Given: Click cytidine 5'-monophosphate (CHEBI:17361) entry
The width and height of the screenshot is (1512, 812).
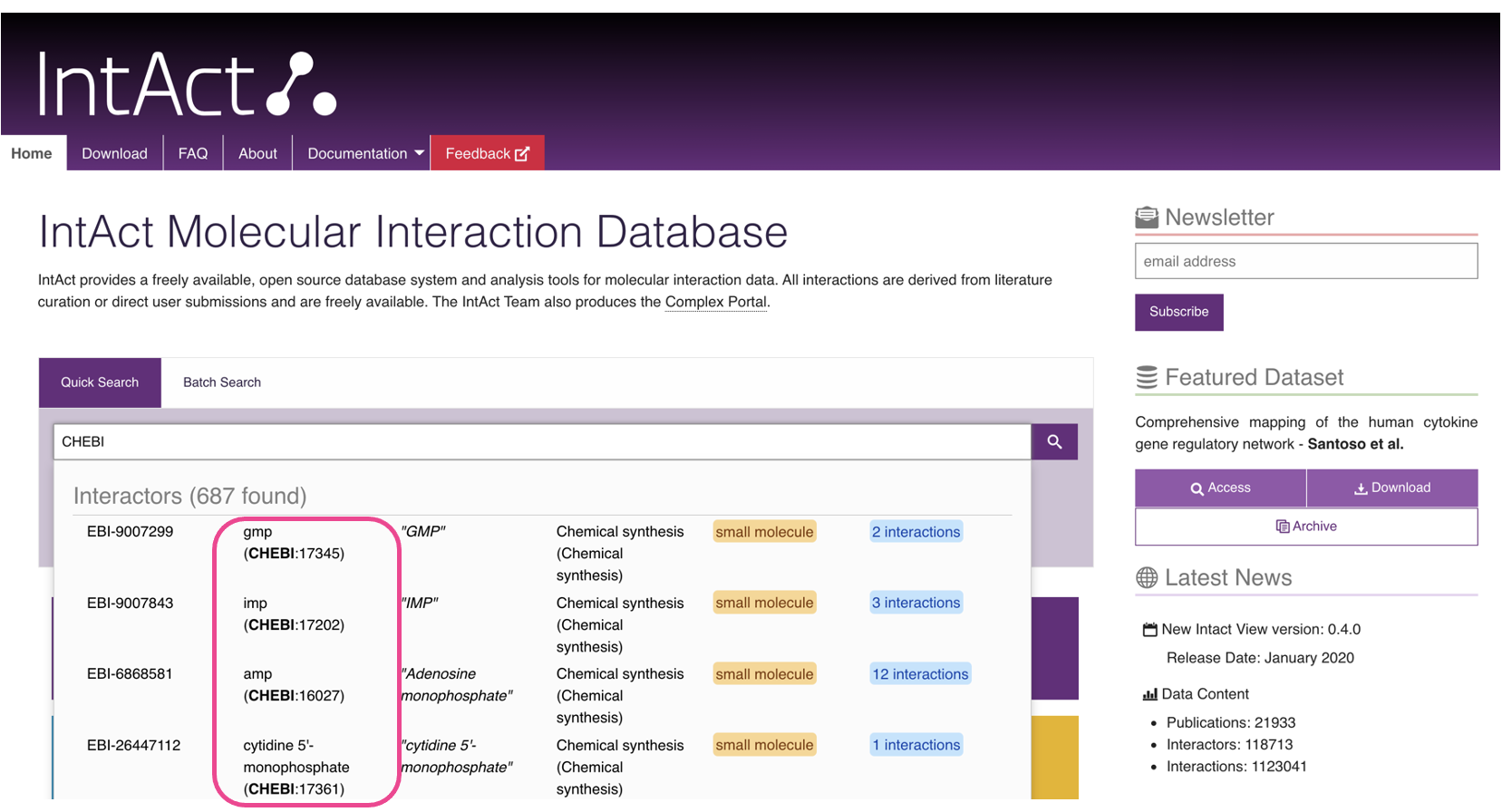Looking at the screenshot, I should click(296, 767).
